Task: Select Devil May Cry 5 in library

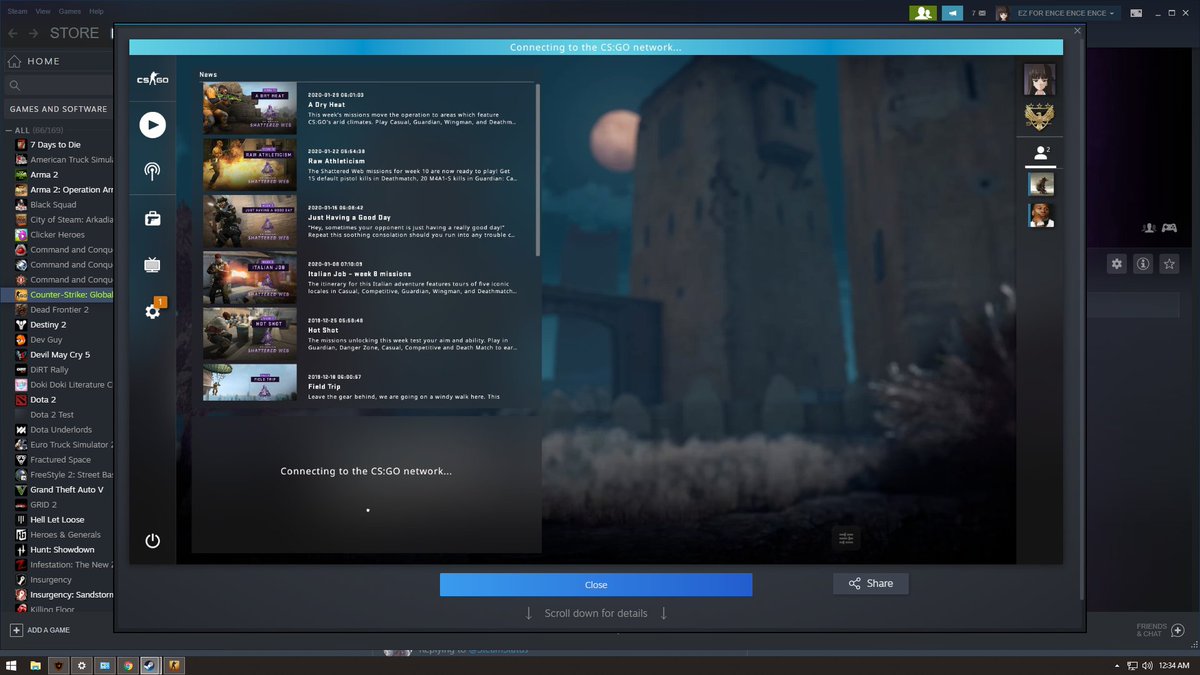Action: point(60,355)
